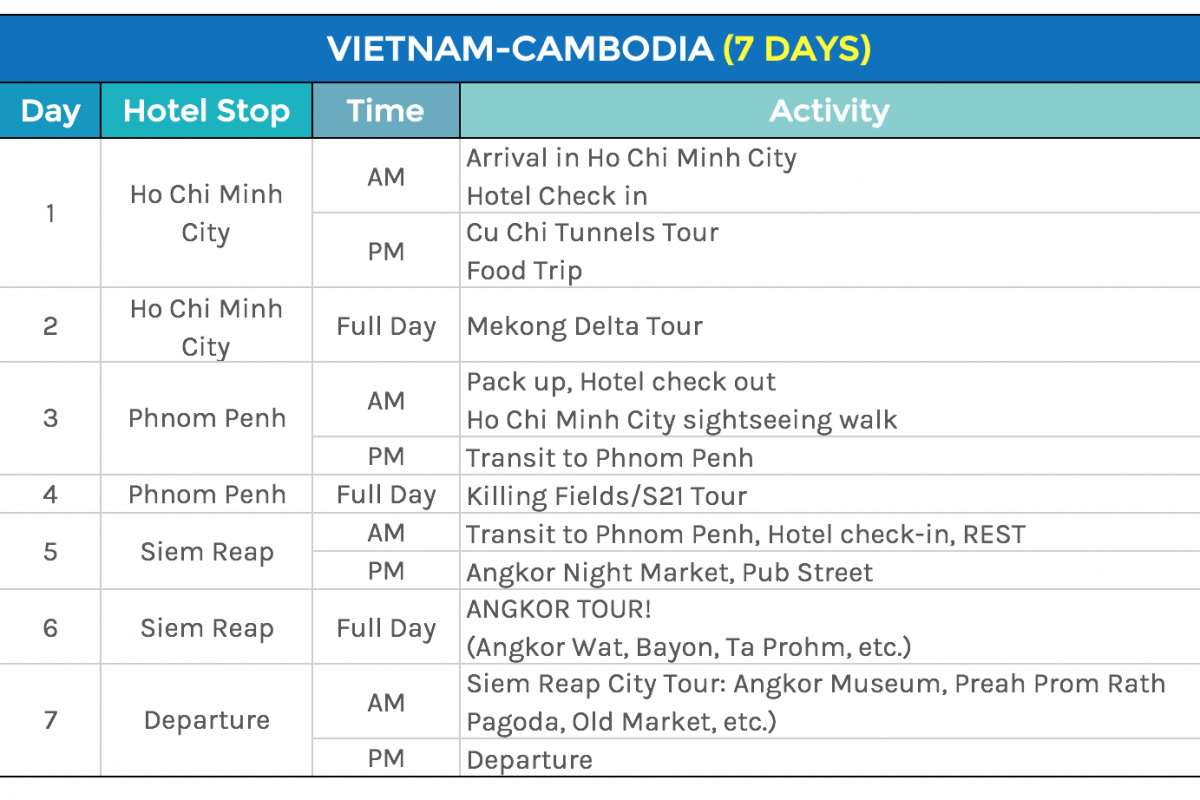
Task: Select the 'Killing Fields/S21 Tour' cell
Action: pyautogui.click(x=606, y=496)
